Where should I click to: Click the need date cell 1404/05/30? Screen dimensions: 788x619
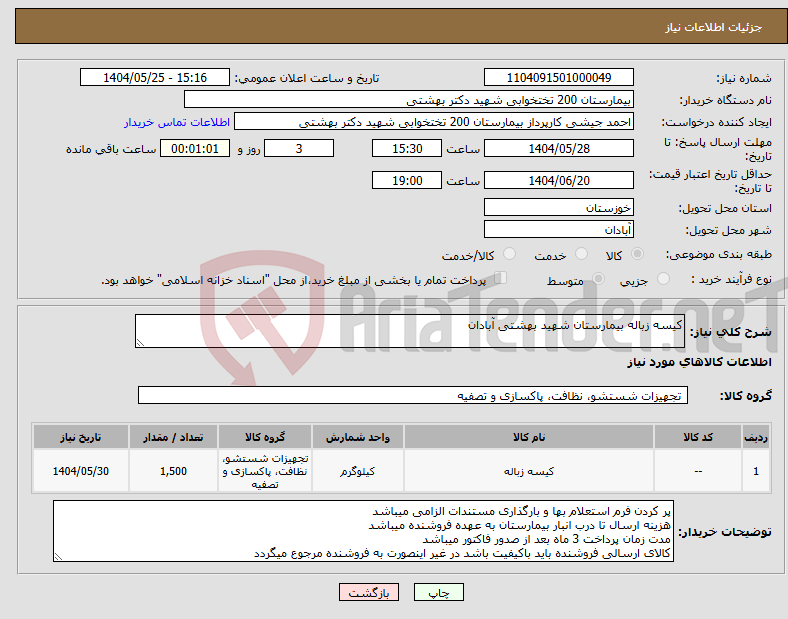pos(81,471)
